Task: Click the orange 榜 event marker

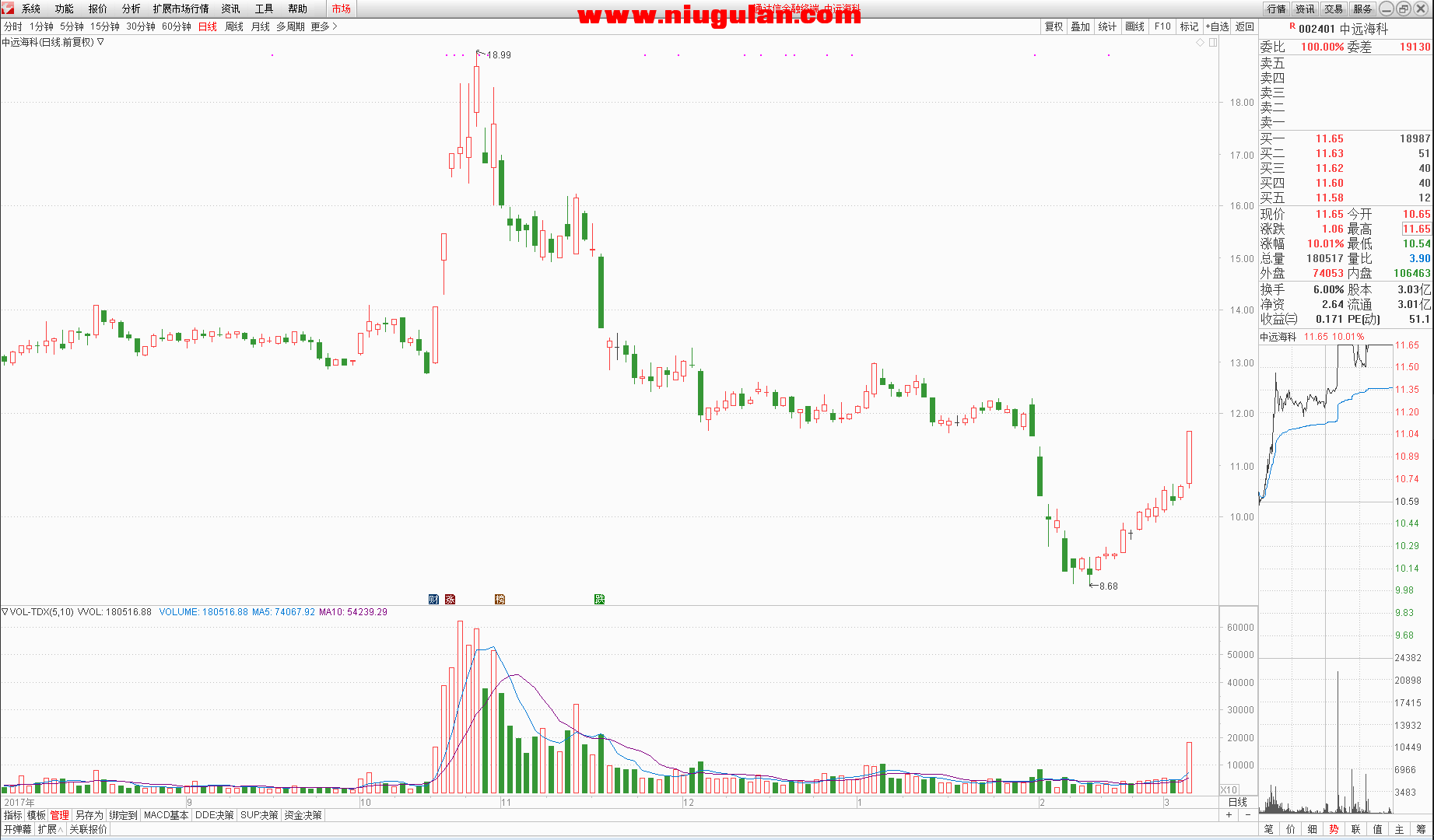Action: pos(500,599)
